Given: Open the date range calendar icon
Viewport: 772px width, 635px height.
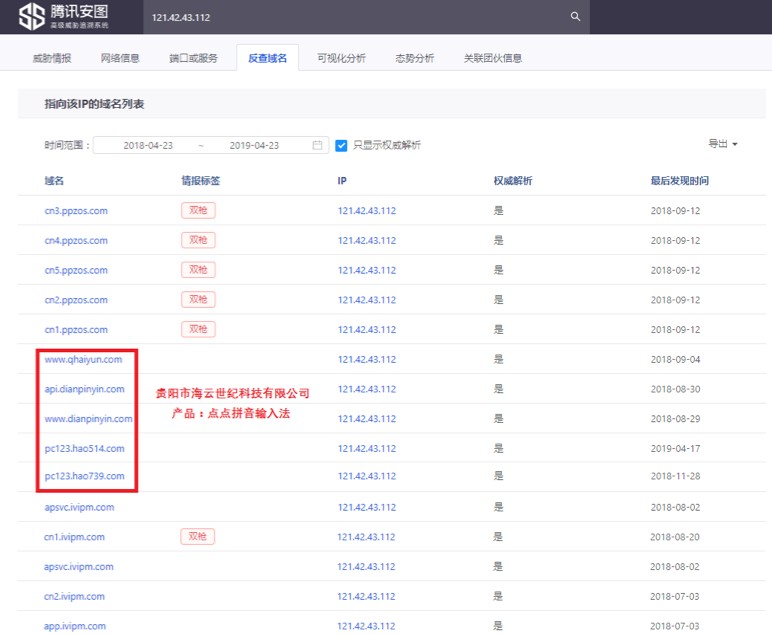Looking at the screenshot, I should 318,145.
